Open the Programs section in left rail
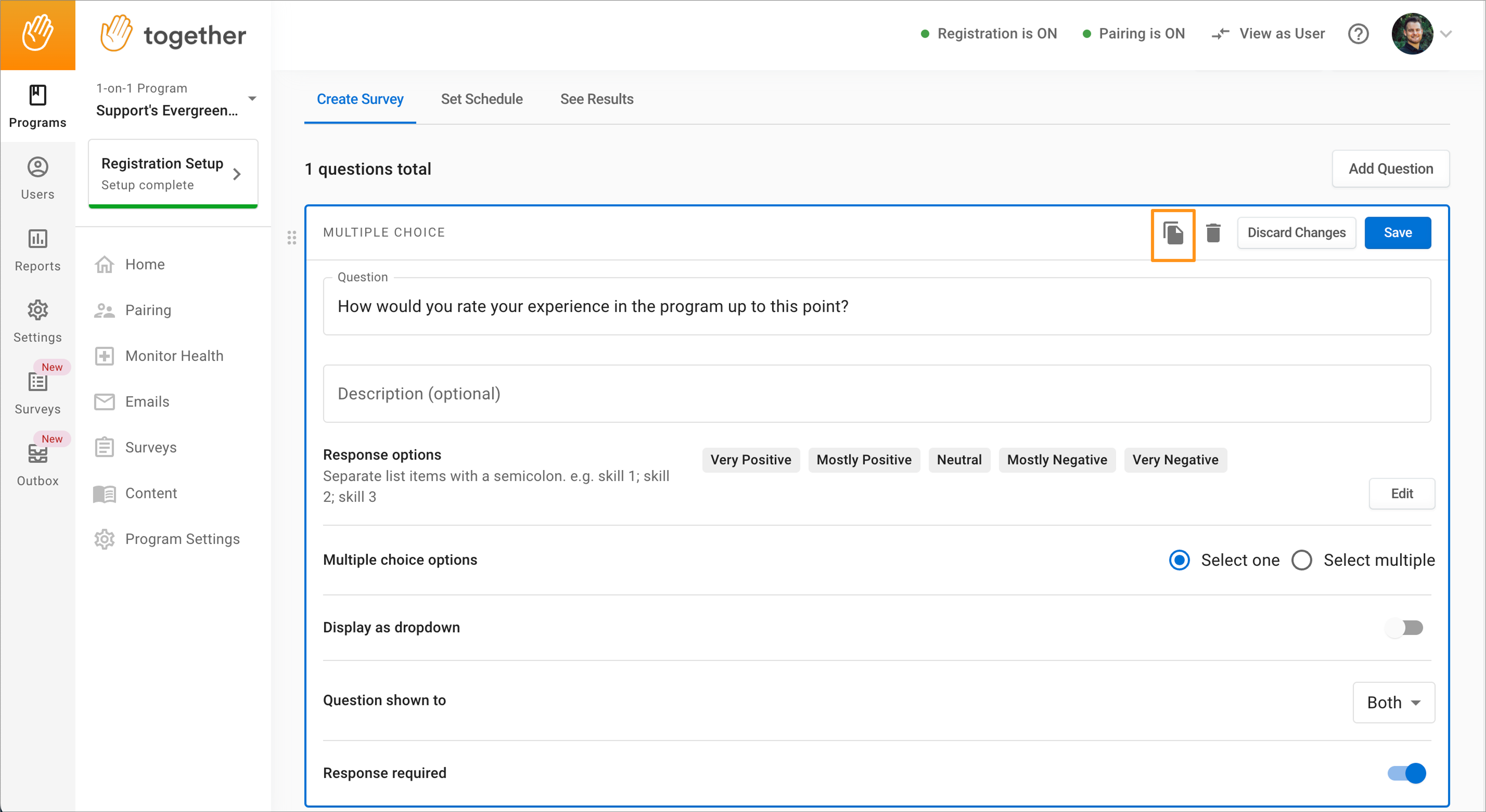The image size is (1486, 812). point(37,107)
